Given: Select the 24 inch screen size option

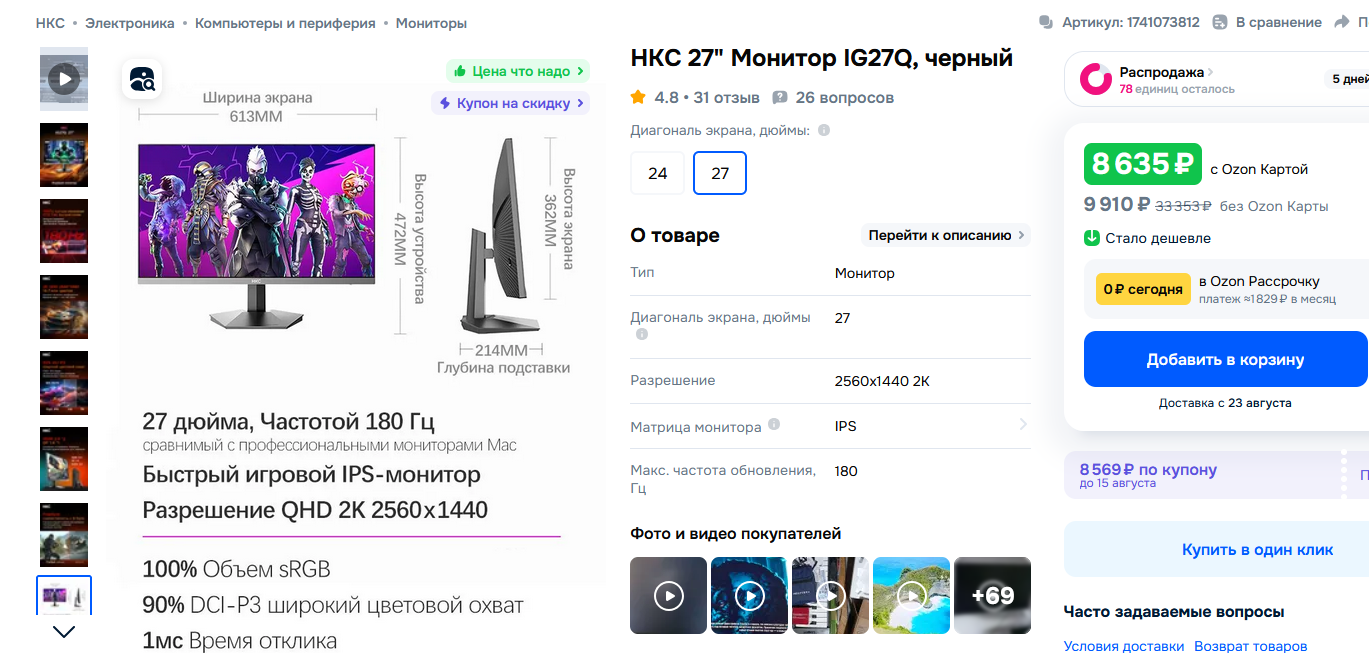Looking at the screenshot, I should tap(658, 173).
